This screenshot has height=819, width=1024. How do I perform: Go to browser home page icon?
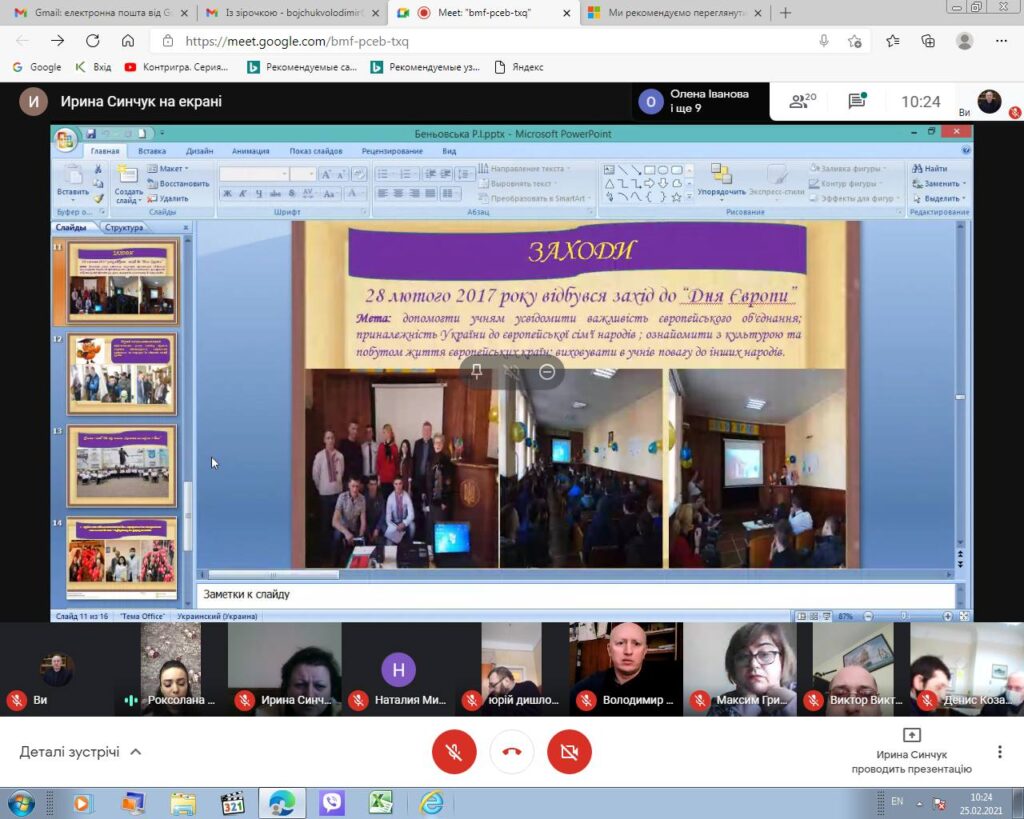point(128,41)
